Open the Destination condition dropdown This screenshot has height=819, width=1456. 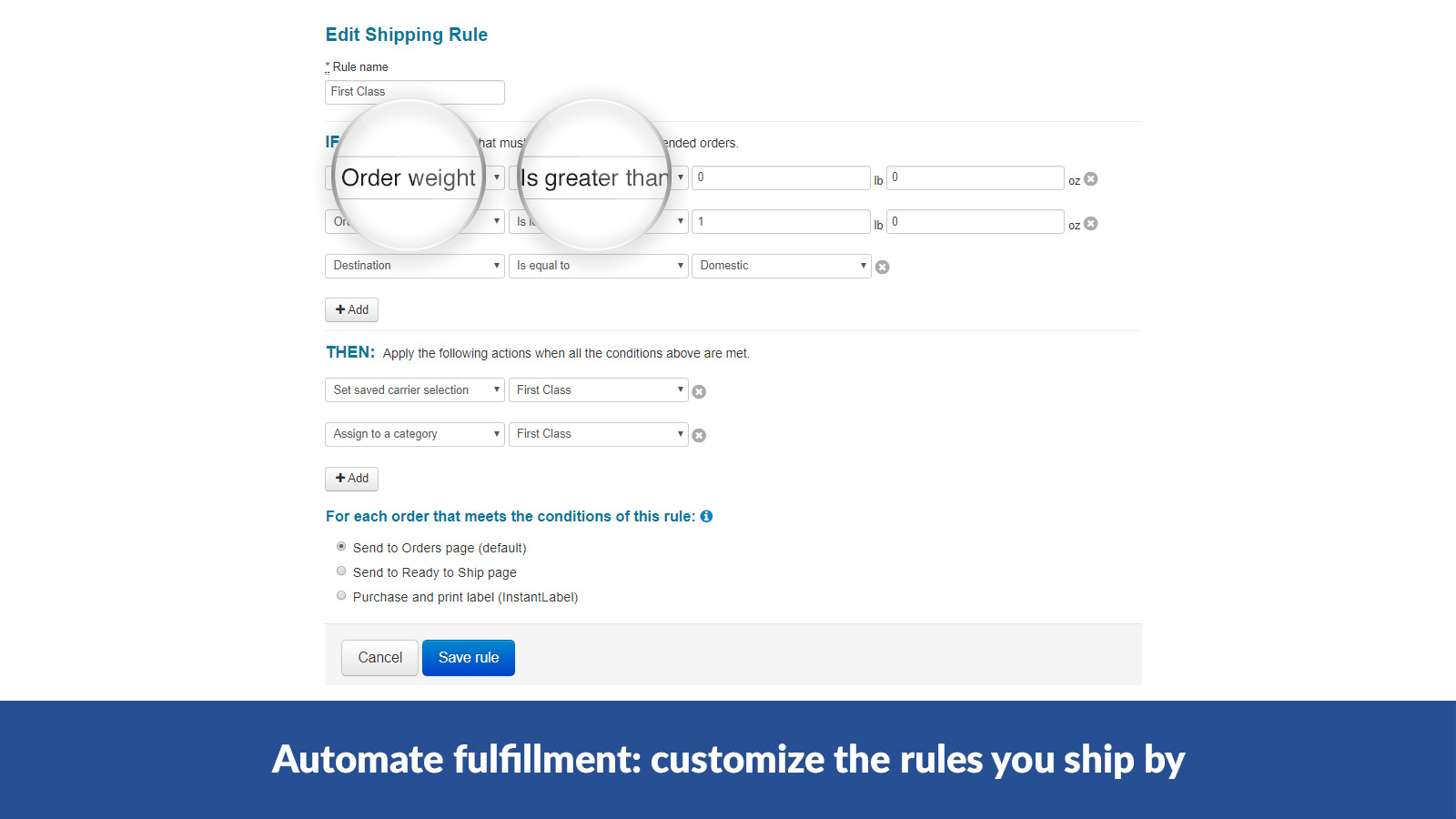tap(415, 266)
